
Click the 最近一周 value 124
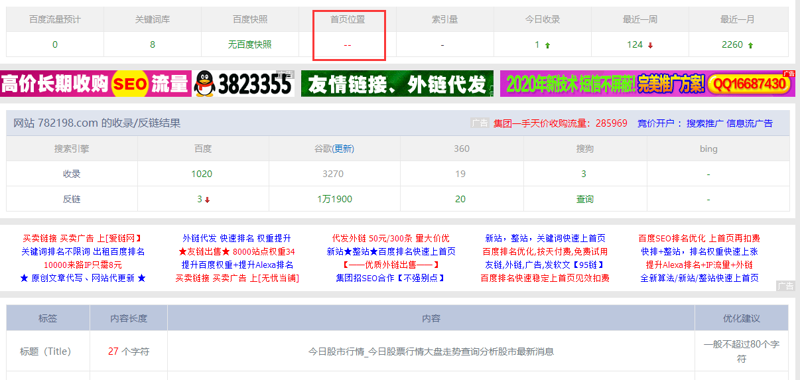[635, 45]
